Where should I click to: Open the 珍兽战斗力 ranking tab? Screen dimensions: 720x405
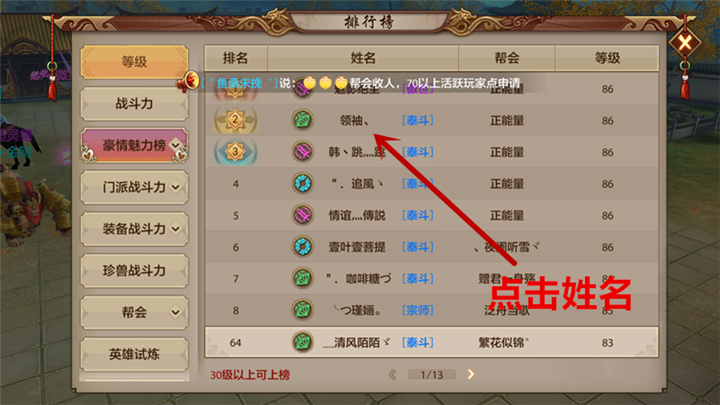pyautogui.click(x=134, y=270)
